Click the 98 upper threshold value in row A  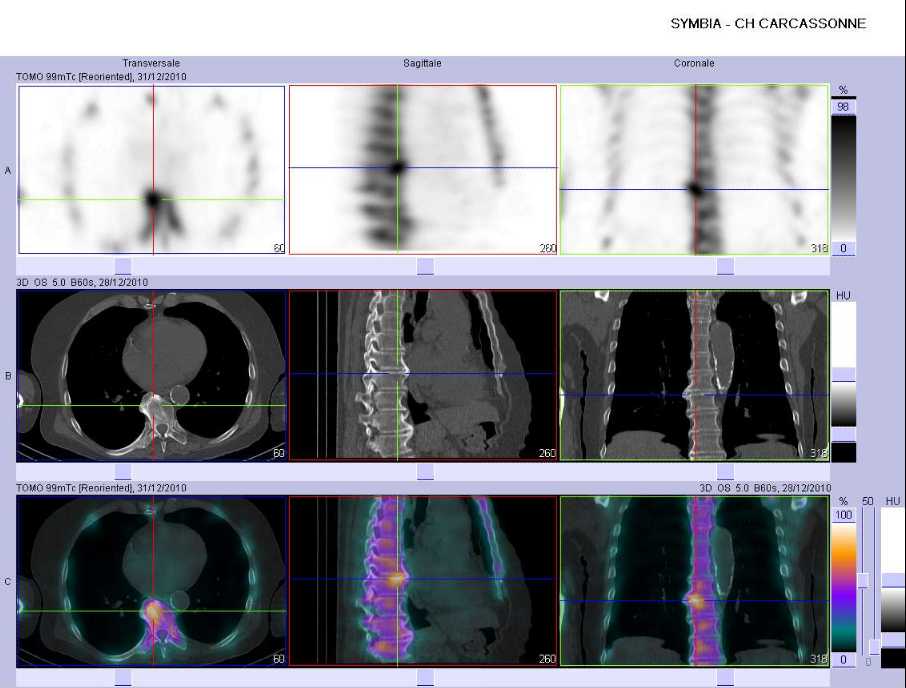coord(843,107)
